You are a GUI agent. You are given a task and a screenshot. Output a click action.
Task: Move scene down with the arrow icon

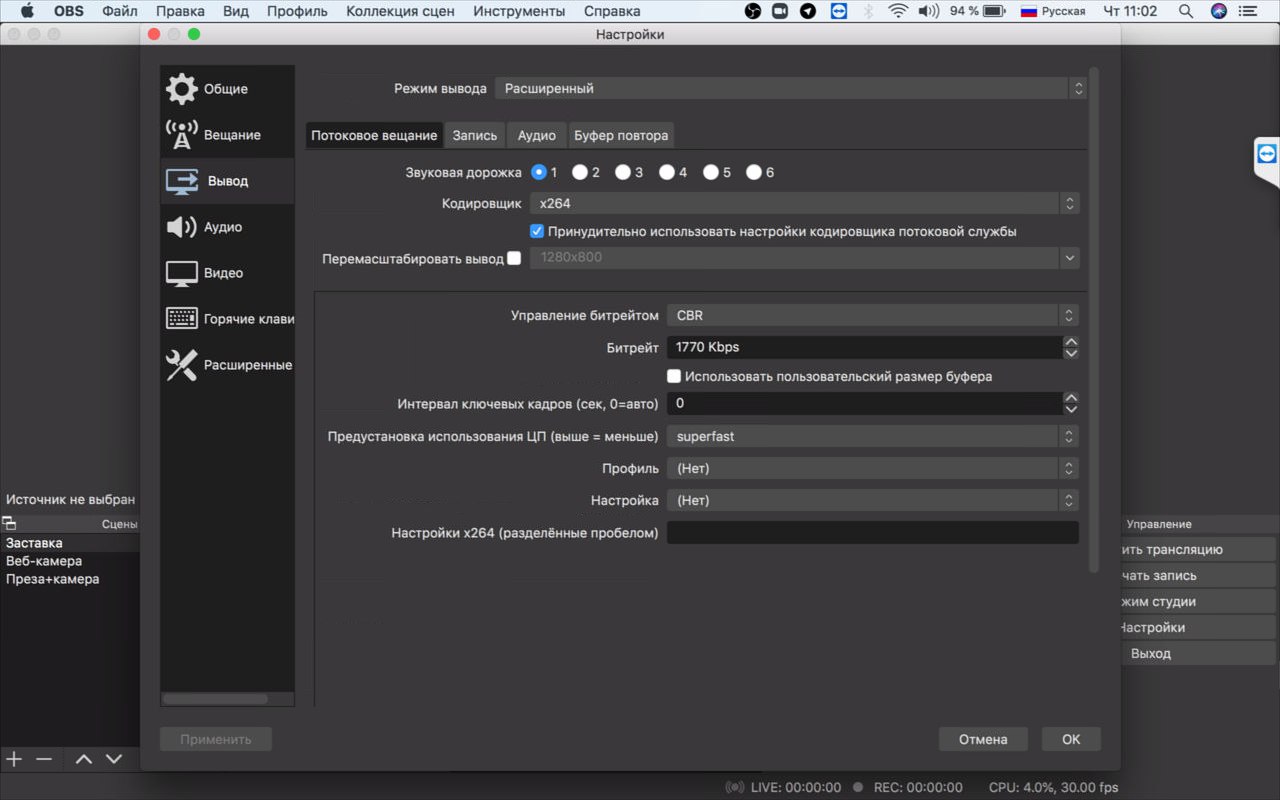[114, 759]
